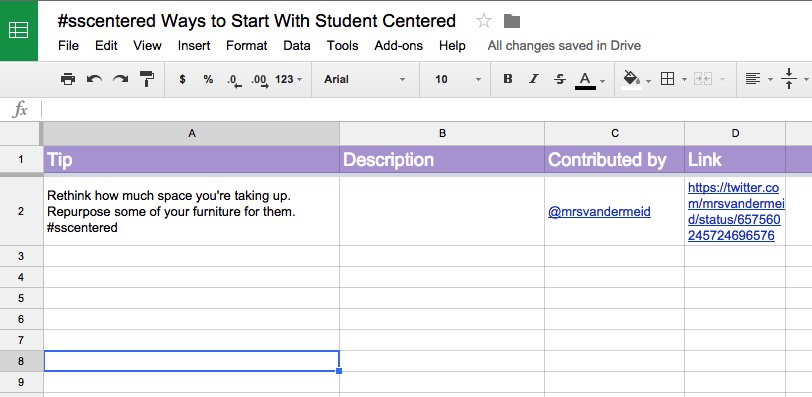Open the Add-ons menu
The width and height of the screenshot is (812, 397).
[398, 46]
